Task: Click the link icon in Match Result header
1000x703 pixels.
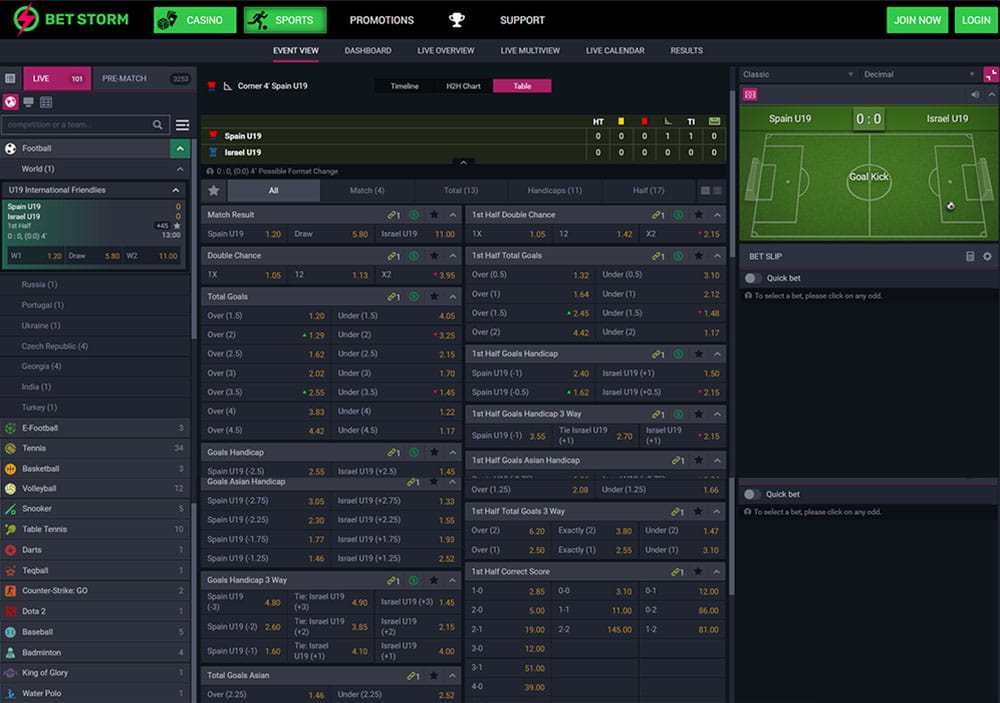Action: [x=393, y=215]
